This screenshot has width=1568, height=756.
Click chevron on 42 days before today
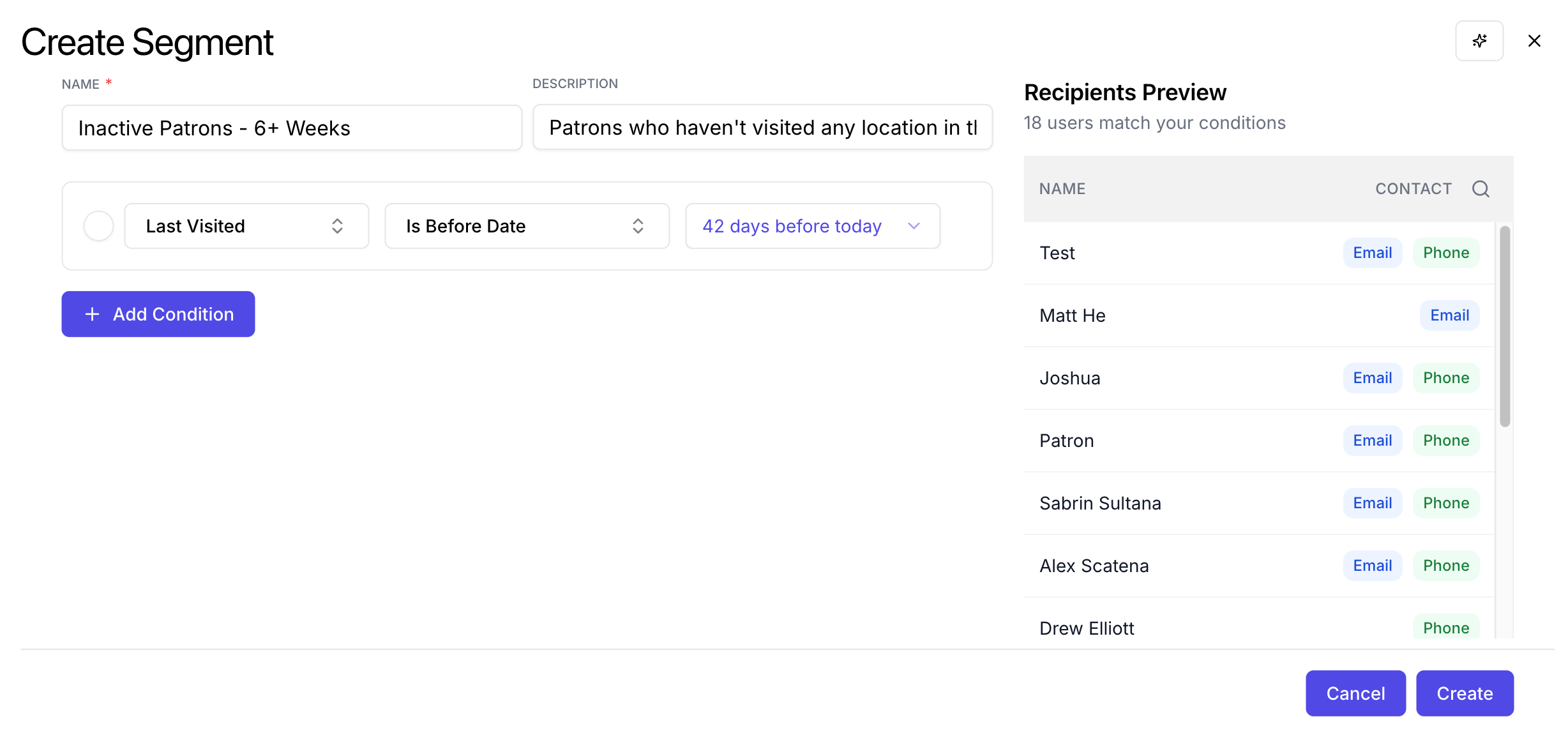click(x=914, y=226)
